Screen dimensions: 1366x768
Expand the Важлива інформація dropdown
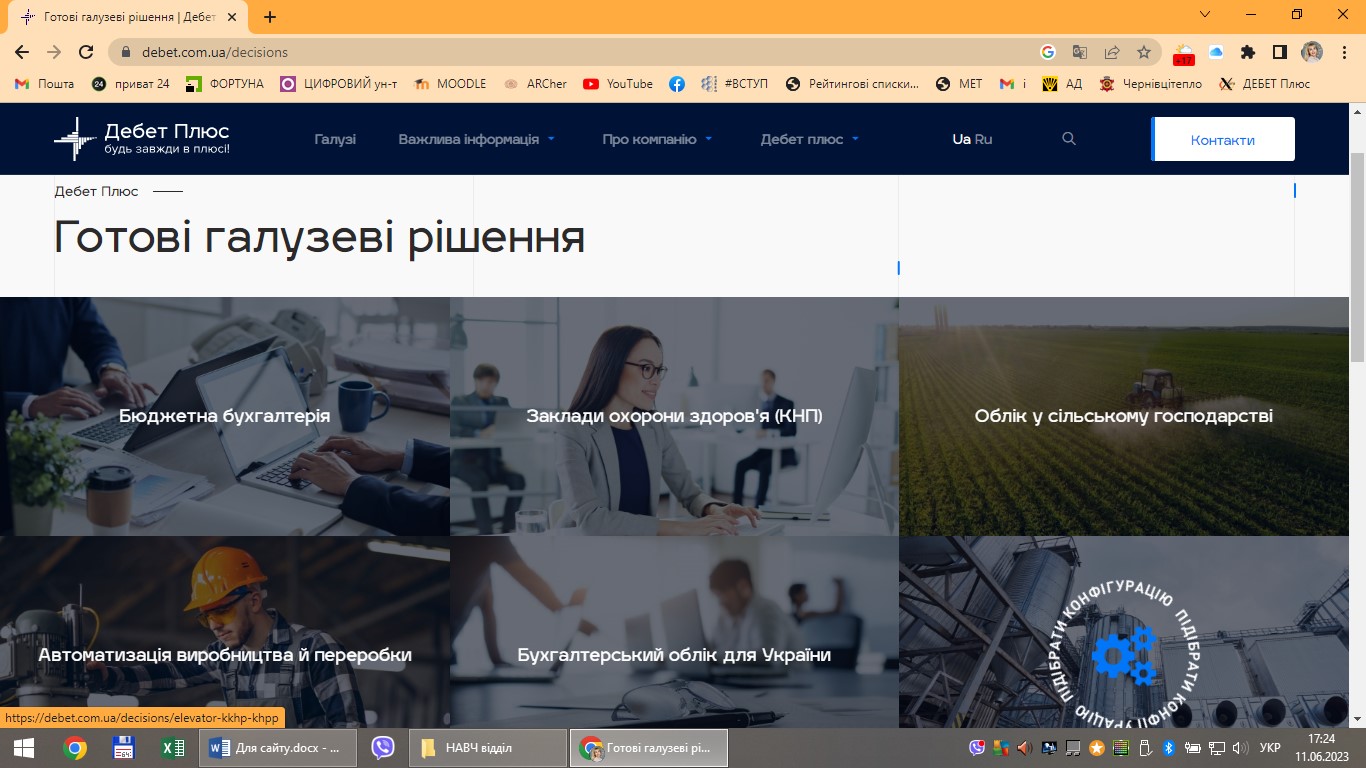[x=476, y=139]
